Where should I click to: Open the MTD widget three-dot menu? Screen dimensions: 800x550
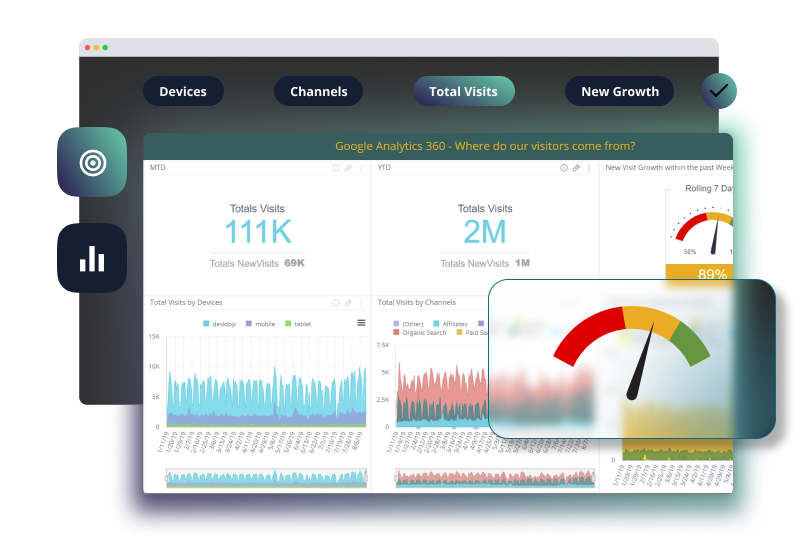(x=361, y=168)
